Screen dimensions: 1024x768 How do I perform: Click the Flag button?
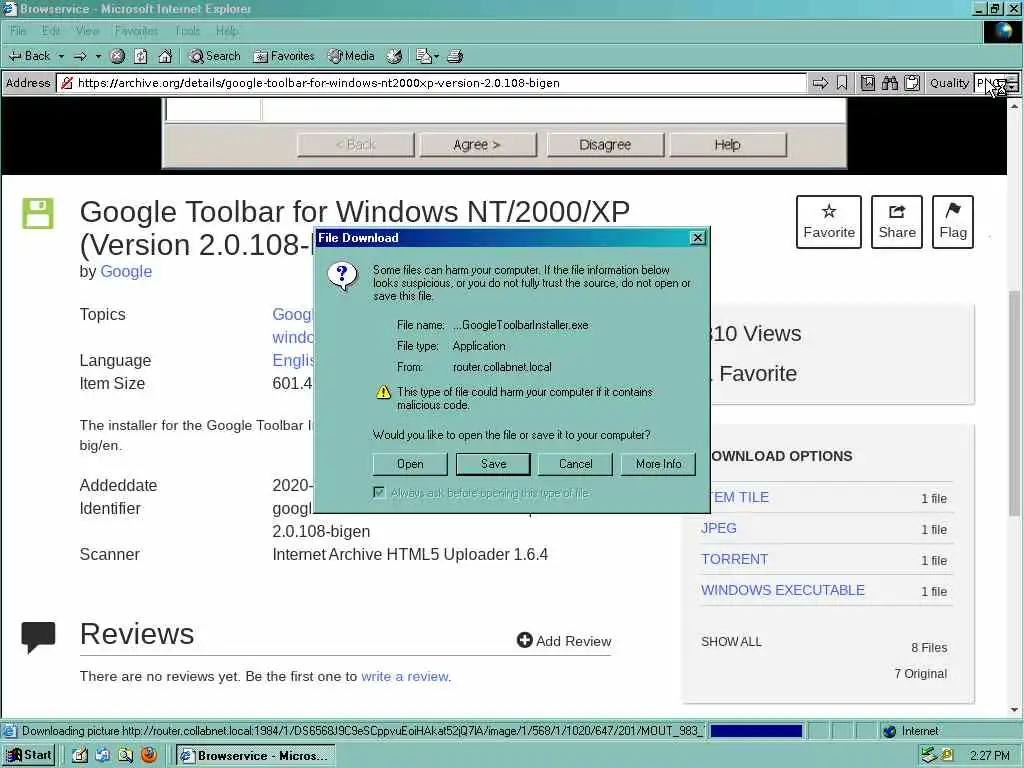pos(953,221)
